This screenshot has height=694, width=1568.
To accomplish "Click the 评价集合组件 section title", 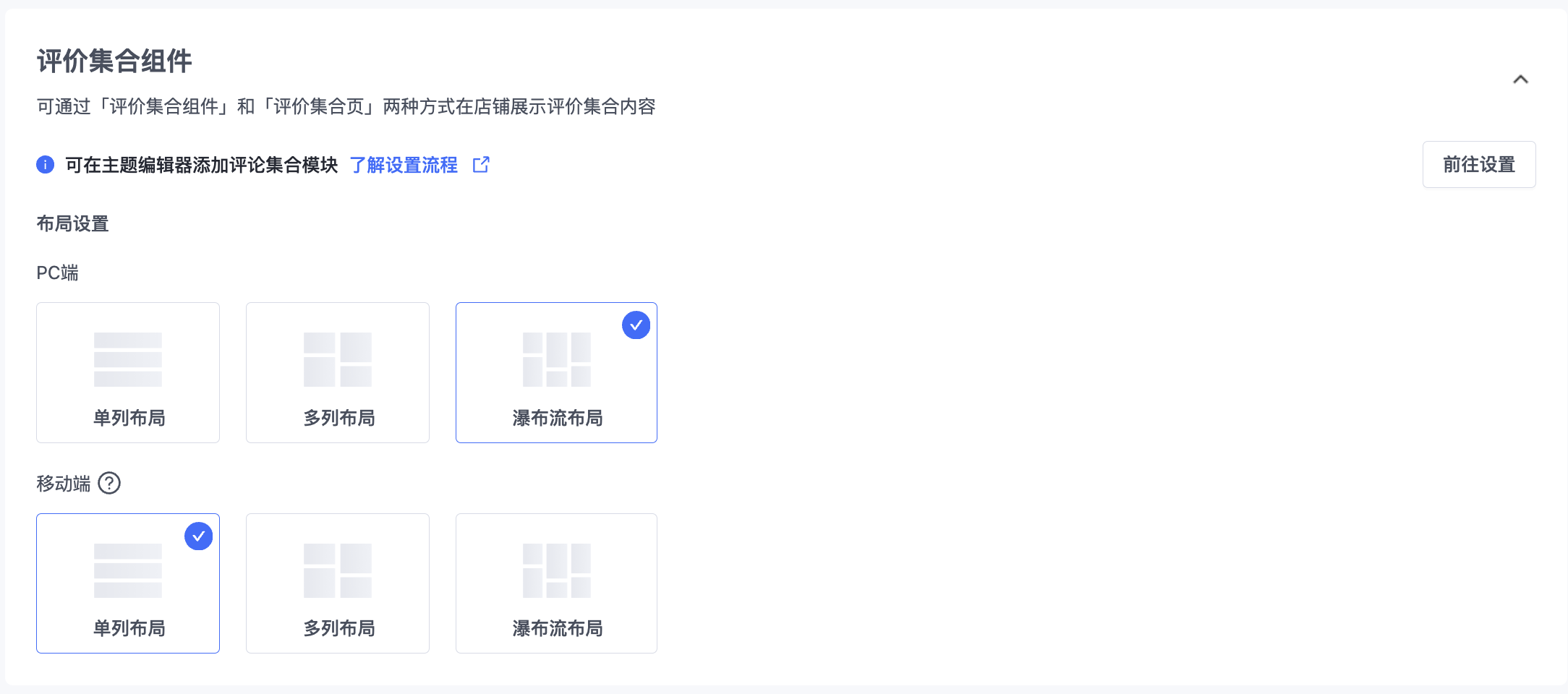I will click(x=114, y=61).
